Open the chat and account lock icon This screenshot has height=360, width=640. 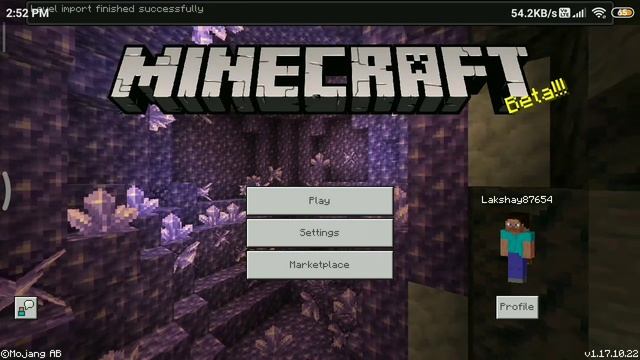tap(26, 308)
